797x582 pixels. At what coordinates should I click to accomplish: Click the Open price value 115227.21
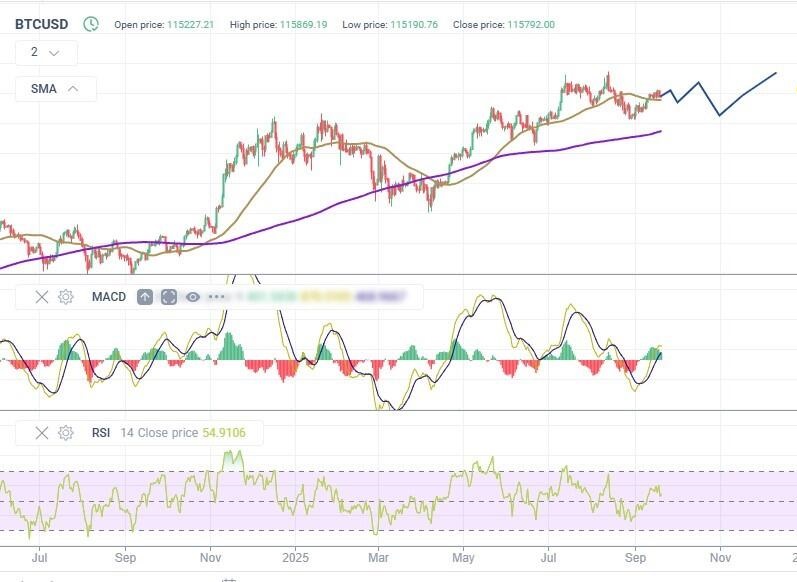point(193,24)
